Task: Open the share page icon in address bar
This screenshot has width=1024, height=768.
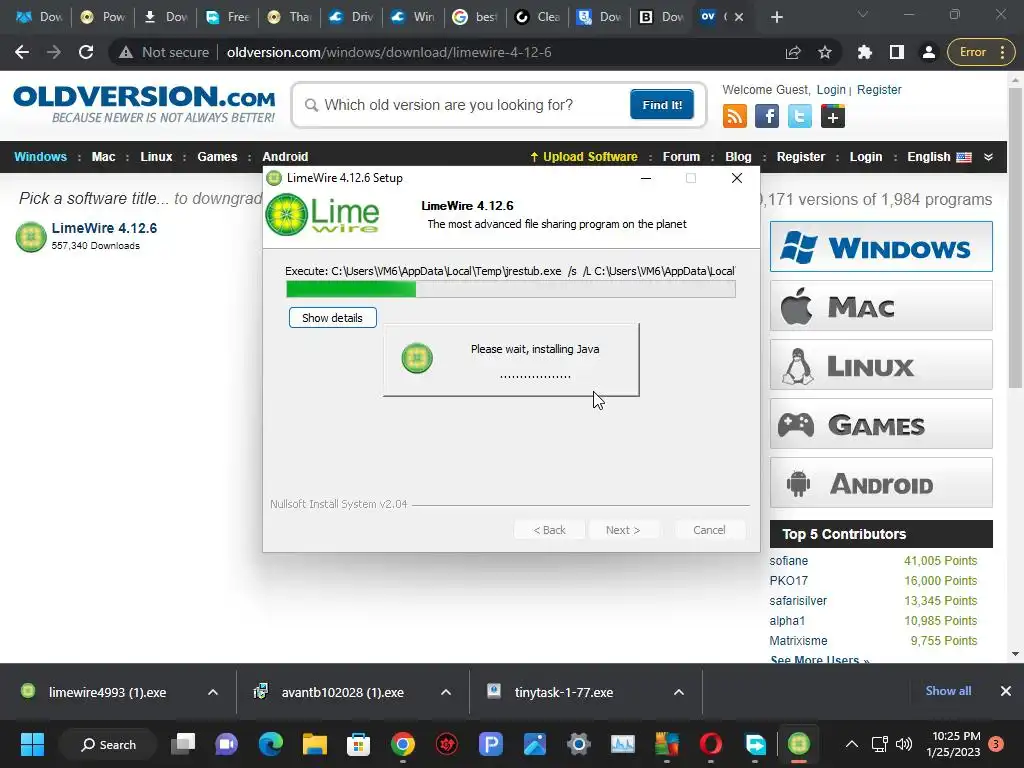Action: click(x=793, y=52)
